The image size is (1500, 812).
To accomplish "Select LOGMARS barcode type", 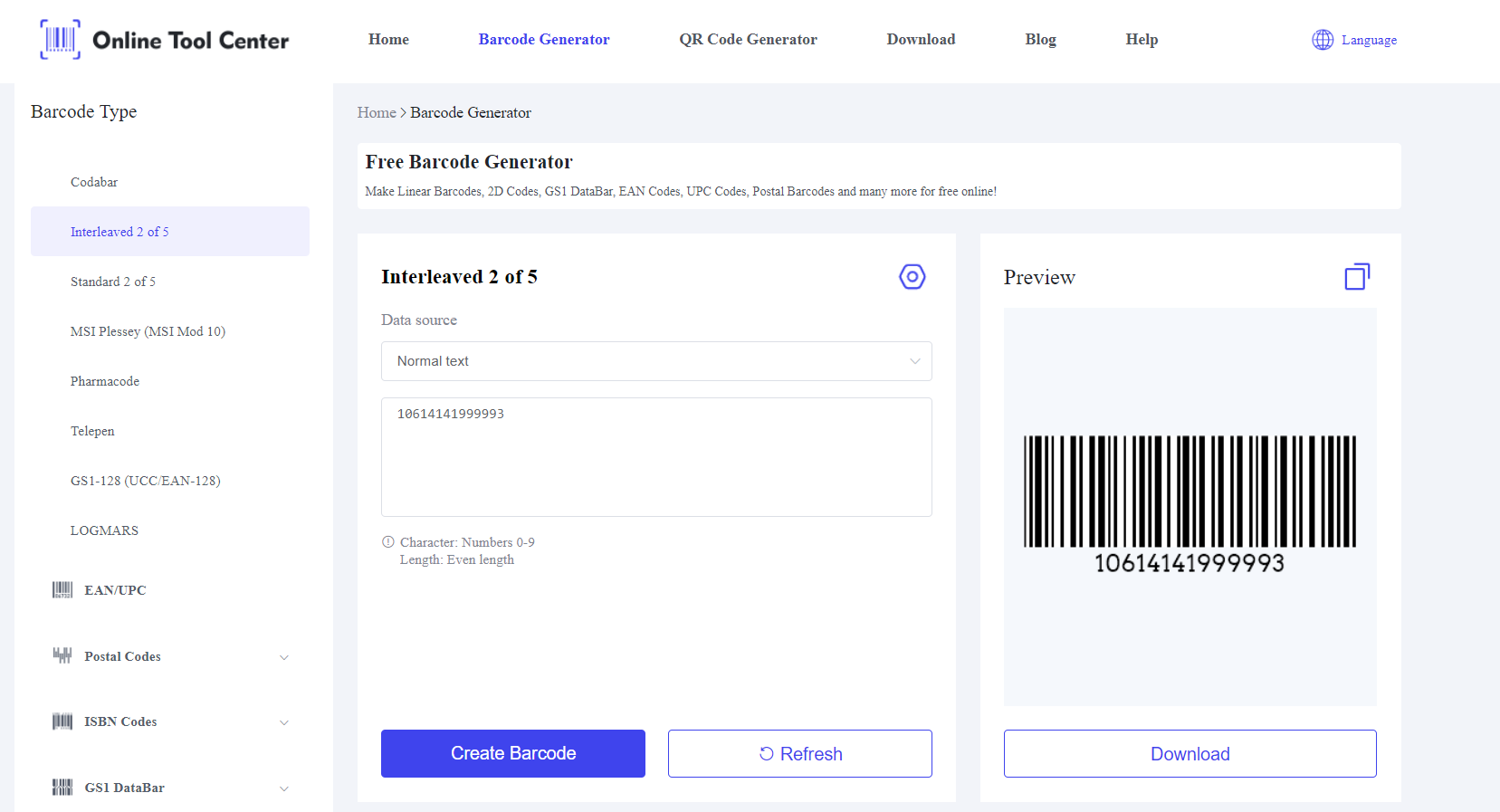I will [104, 530].
